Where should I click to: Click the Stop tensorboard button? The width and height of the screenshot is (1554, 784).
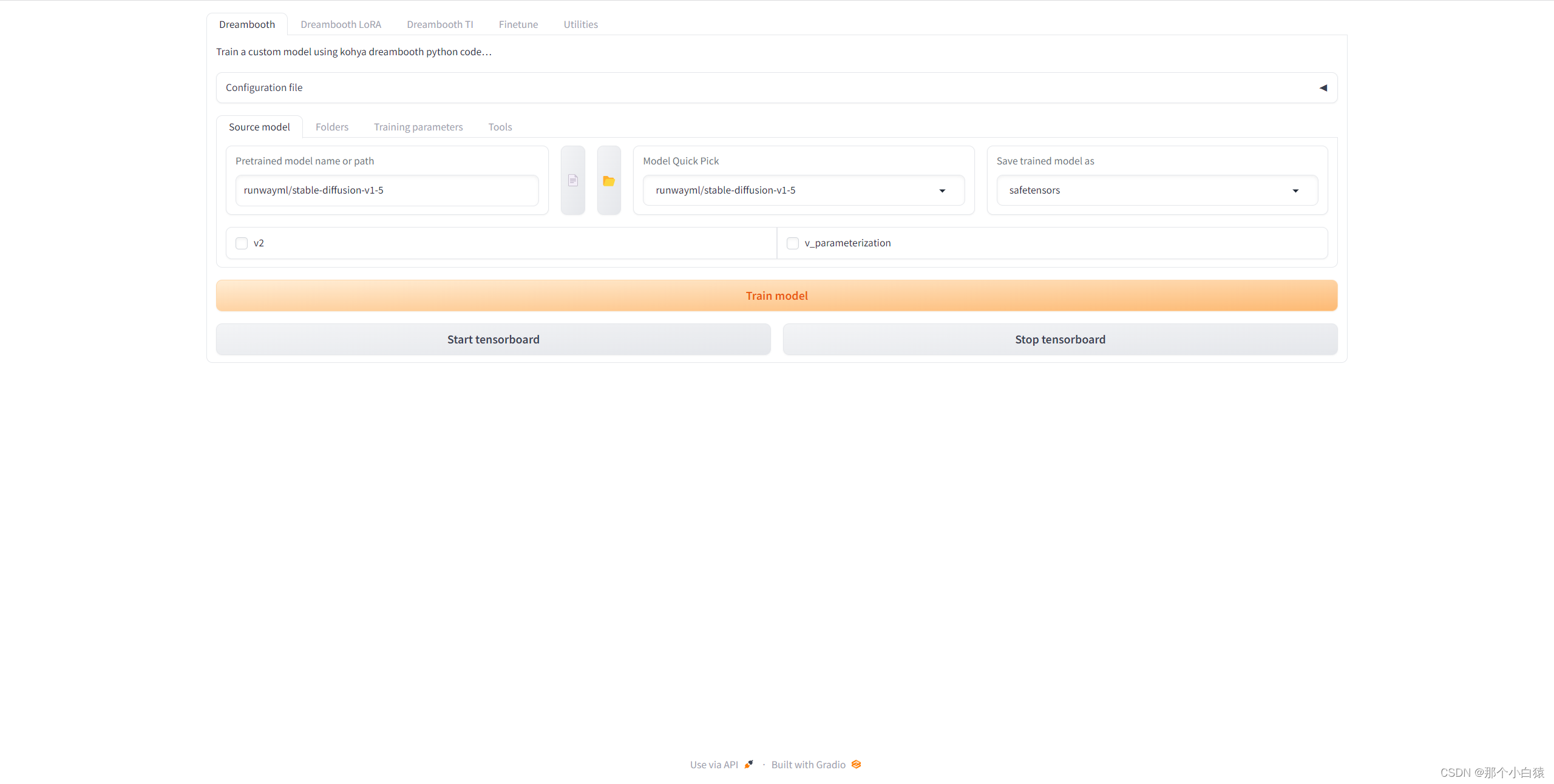[1060, 339]
